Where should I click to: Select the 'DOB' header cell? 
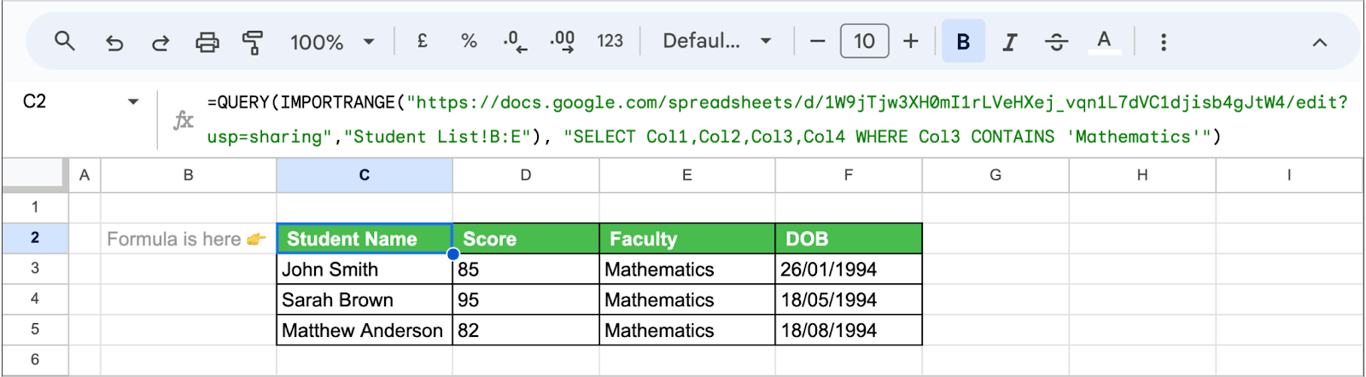pos(848,238)
